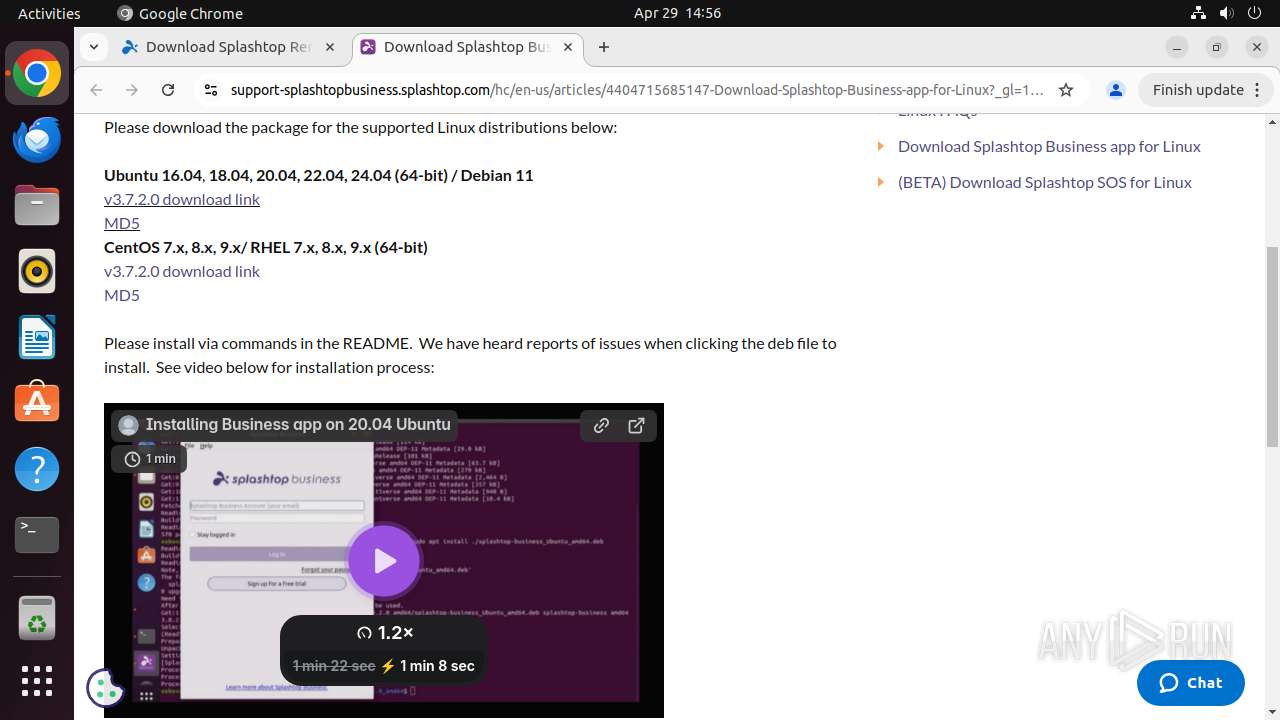This screenshot has width=1280, height=720.
Task: Open the Chat support widget
Action: [x=1190, y=683]
